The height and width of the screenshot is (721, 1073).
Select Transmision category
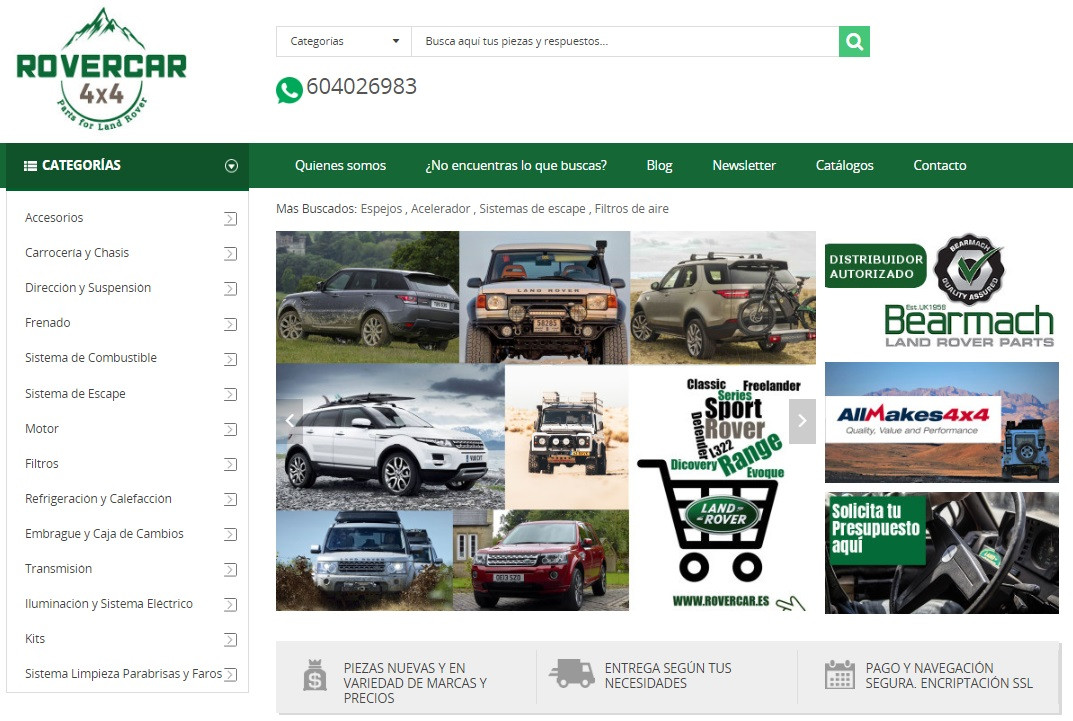[58, 568]
